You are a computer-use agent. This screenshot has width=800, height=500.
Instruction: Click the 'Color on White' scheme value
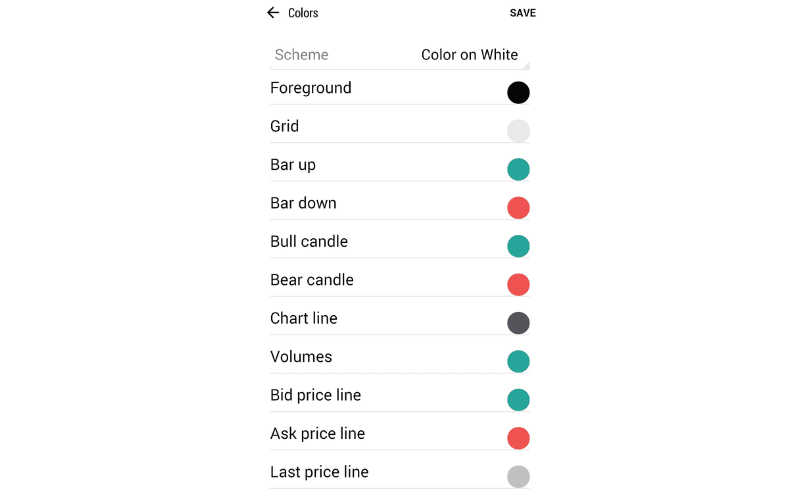click(469, 55)
